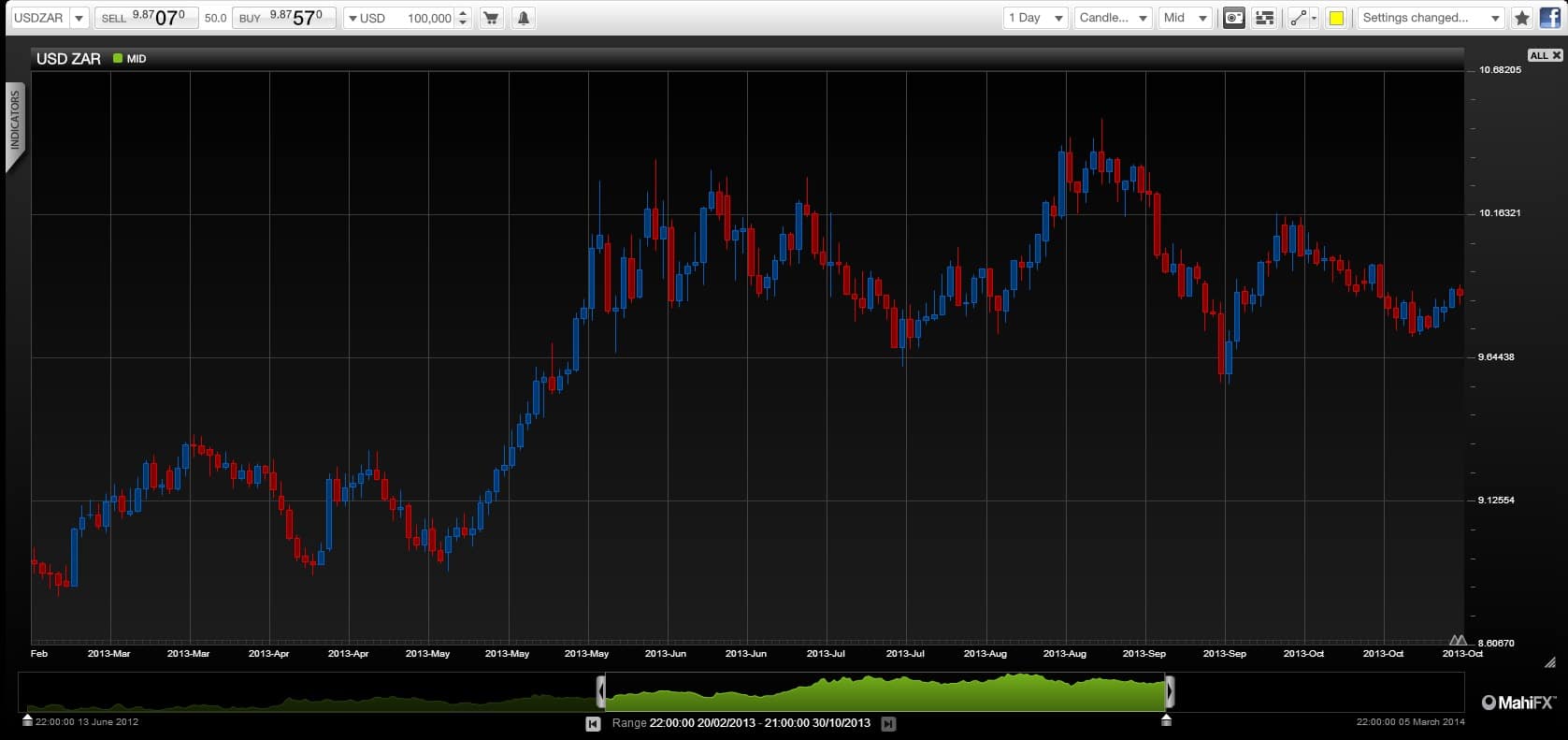Click the 10.68205 price axis label

(1500, 70)
